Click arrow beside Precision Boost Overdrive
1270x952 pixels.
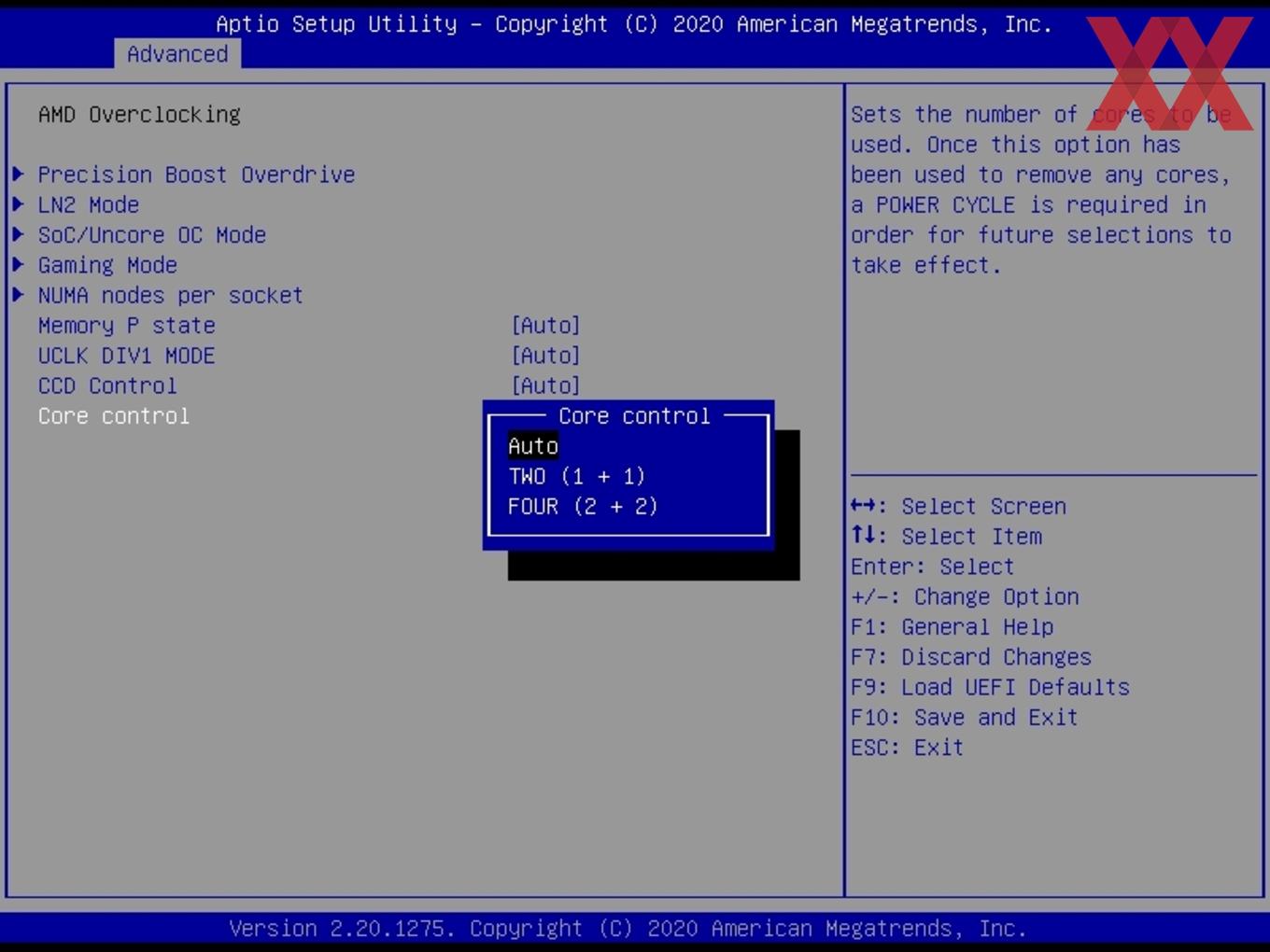pyautogui.click(x=19, y=175)
